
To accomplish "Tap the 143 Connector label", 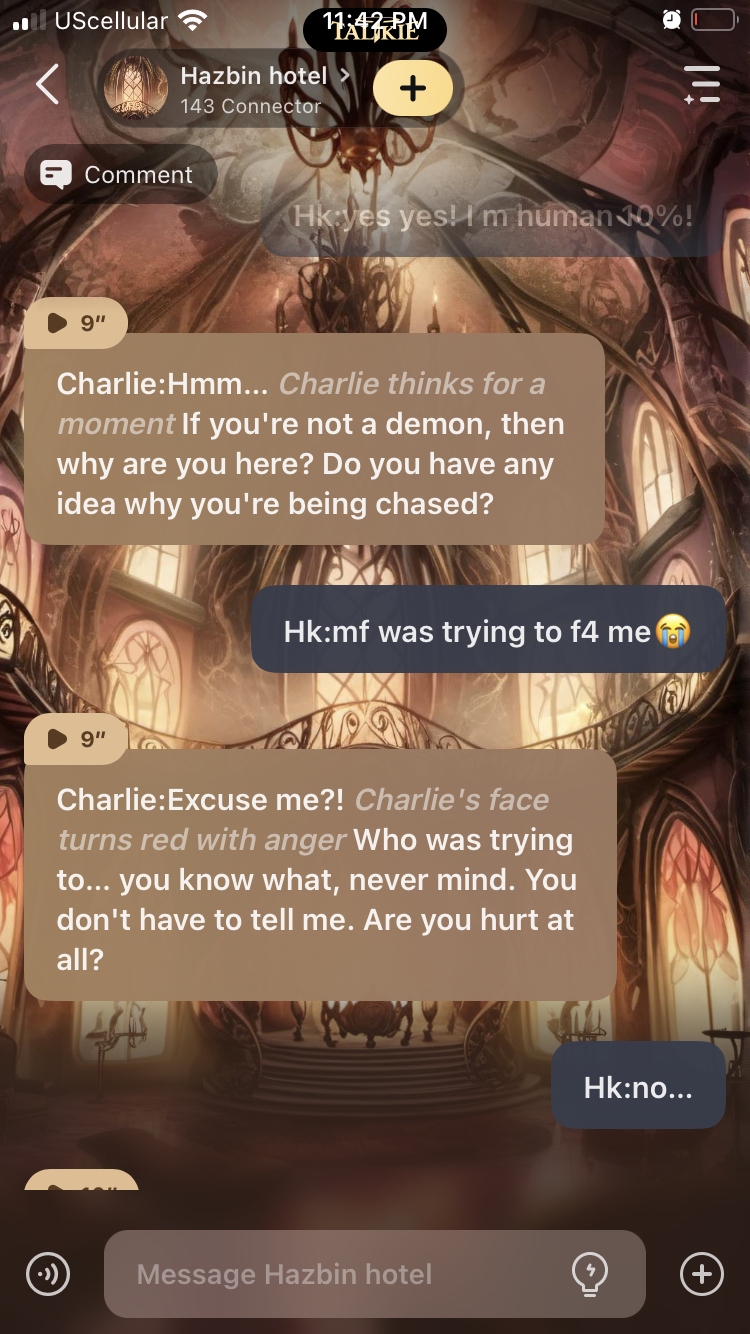I will [x=251, y=106].
